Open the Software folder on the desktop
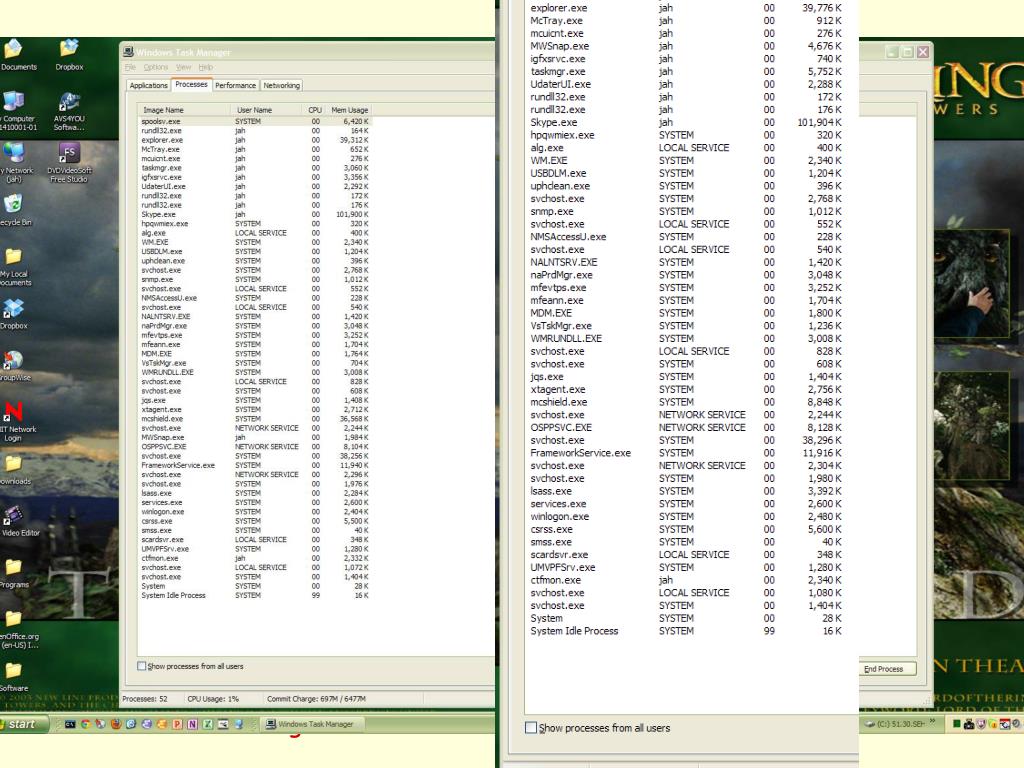The image size is (1024, 768). [x=14, y=677]
